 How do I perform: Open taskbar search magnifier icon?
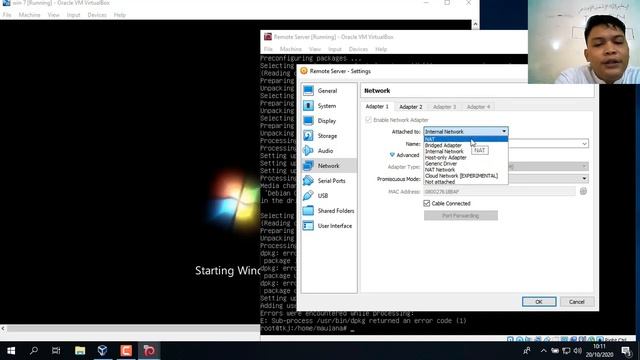click(x=34, y=351)
